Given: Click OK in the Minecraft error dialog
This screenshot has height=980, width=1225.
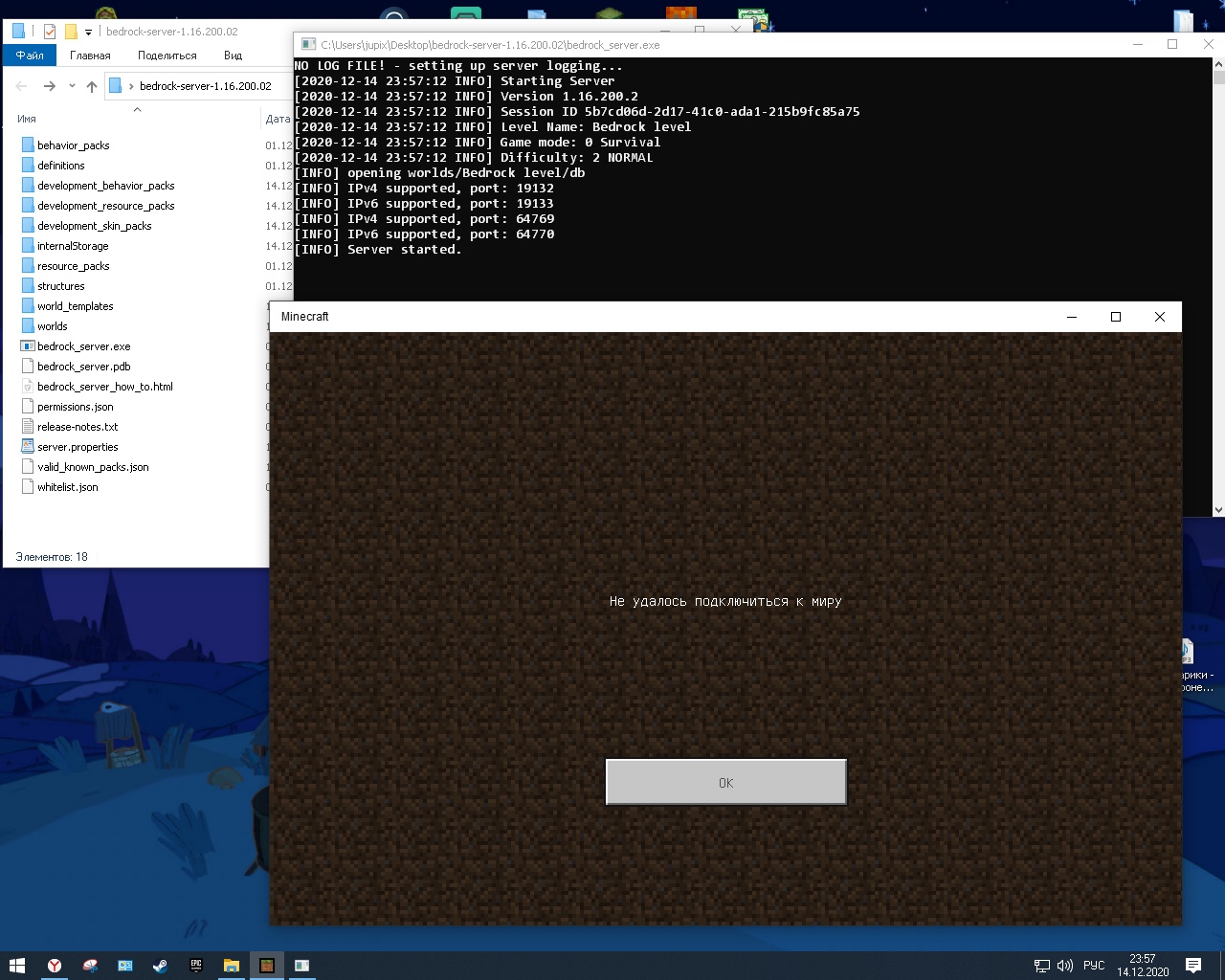Looking at the screenshot, I should (x=726, y=782).
